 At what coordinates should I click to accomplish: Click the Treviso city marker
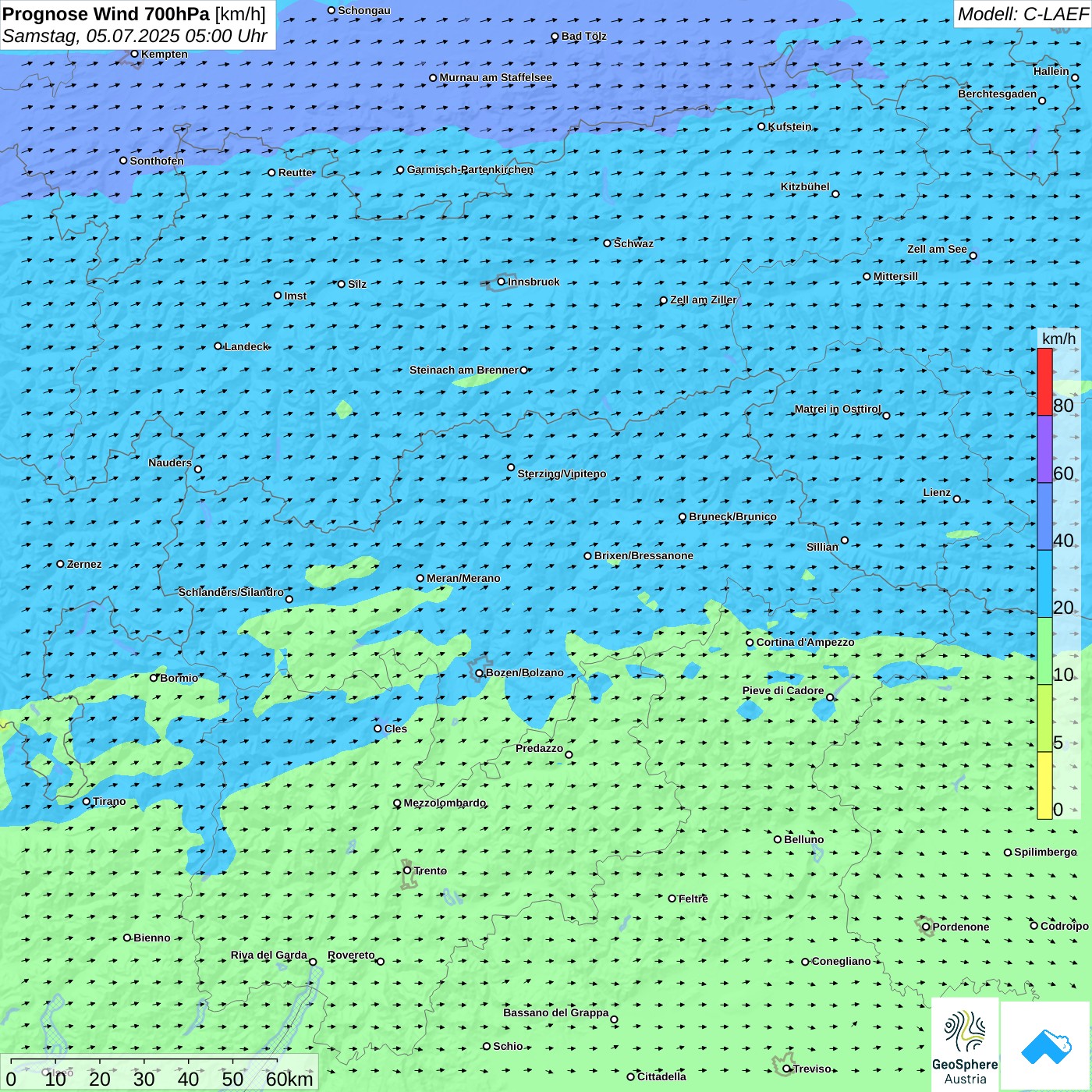[786, 1069]
